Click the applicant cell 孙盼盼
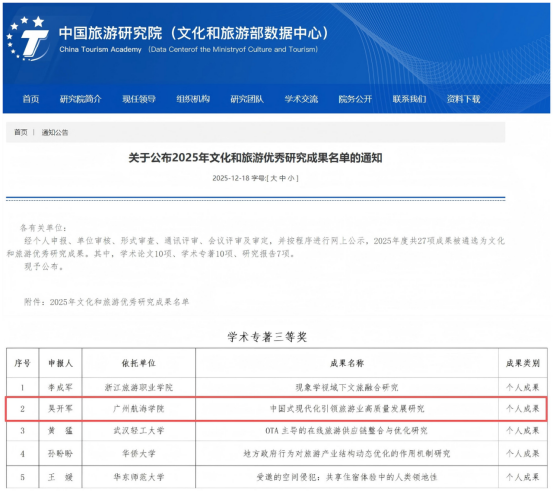Screen dimensions: 554x494 [60, 453]
